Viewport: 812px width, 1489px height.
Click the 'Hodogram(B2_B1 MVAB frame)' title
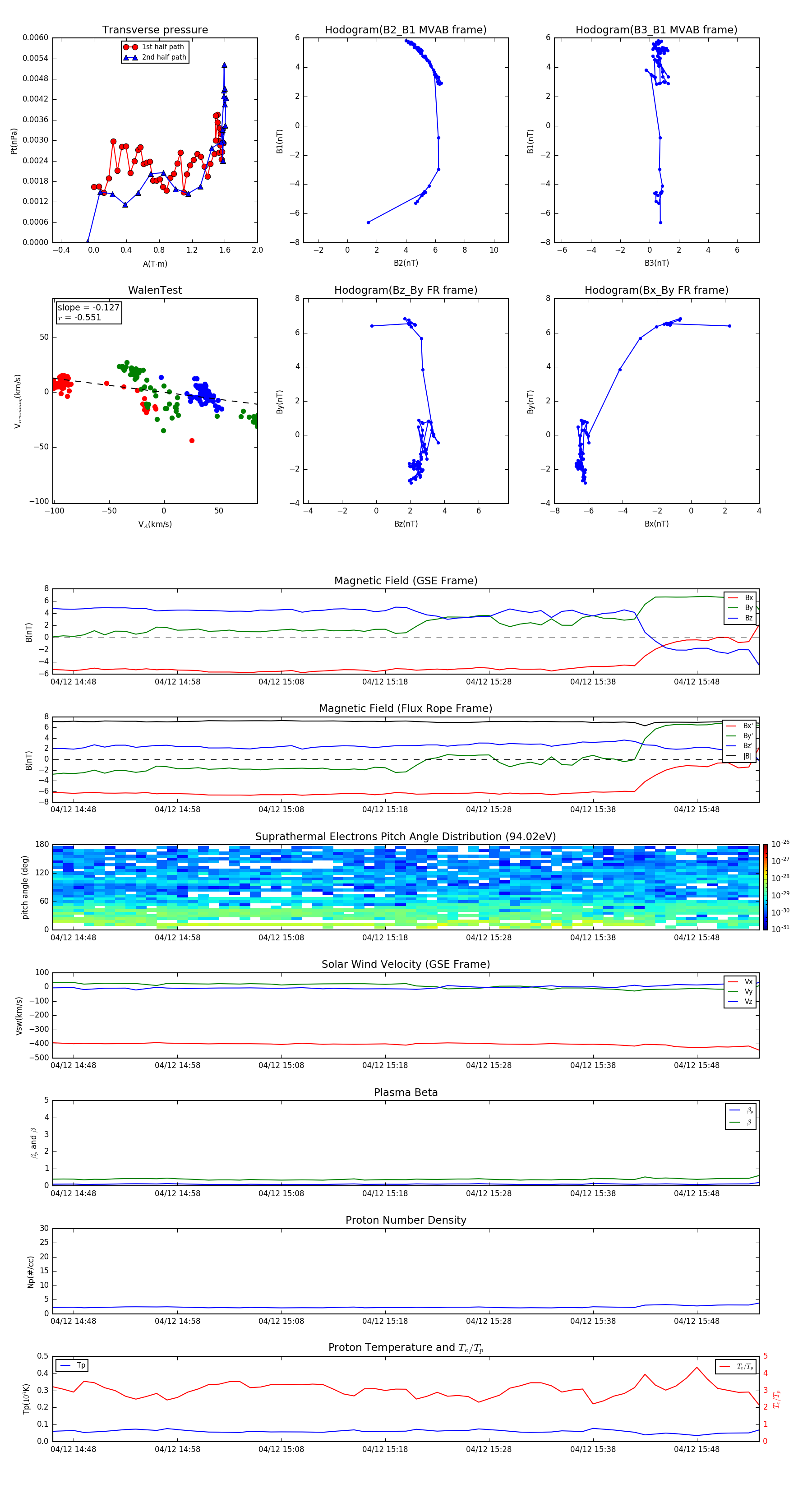[405, 30]
